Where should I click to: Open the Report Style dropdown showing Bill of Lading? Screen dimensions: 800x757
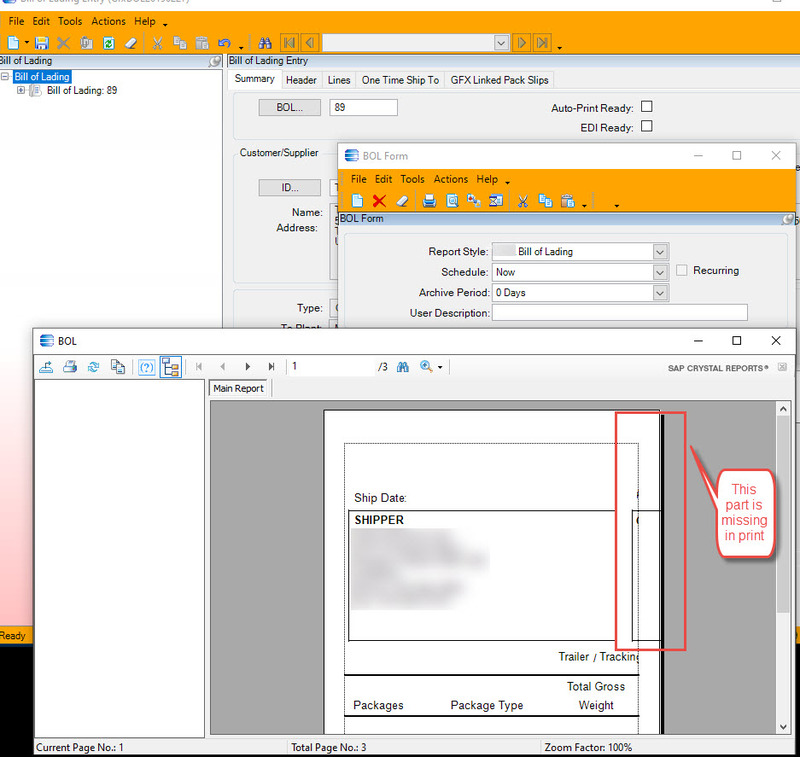pyautogui.click(x=659, y=251)
